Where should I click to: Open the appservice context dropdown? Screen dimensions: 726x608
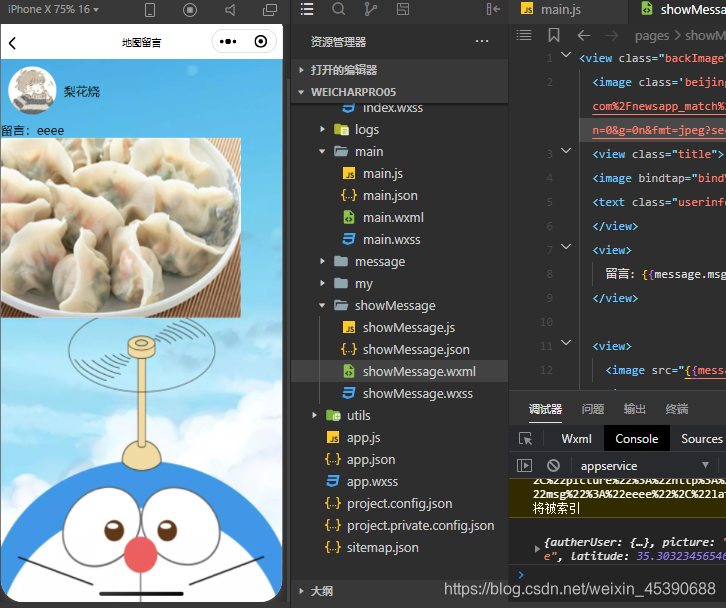point(644,466)
